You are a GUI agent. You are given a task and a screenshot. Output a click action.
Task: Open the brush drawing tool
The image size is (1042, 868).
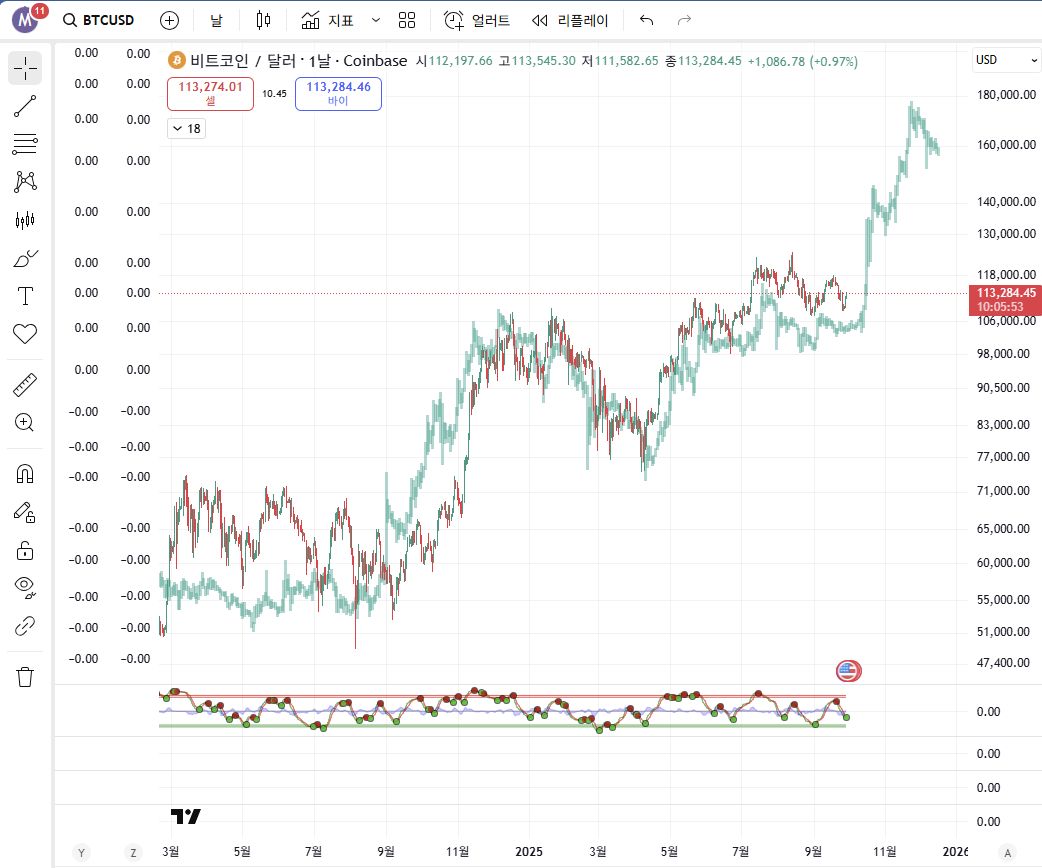click(x=25, y=258)
